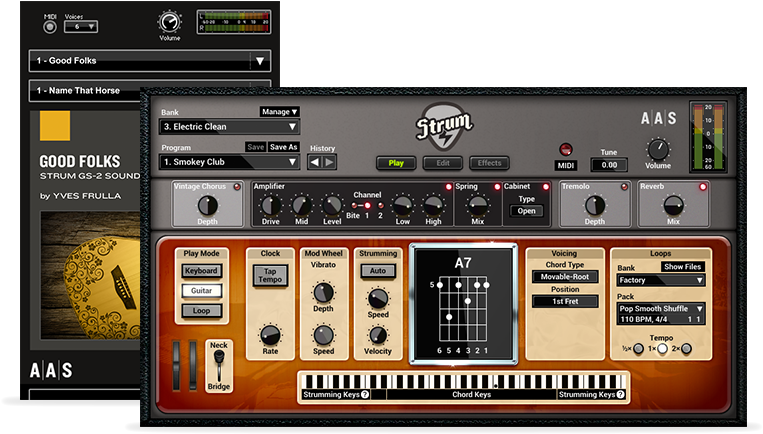Open the Program dropdown showing Smokey Club

pyautogui.click(x=229, y=162)
